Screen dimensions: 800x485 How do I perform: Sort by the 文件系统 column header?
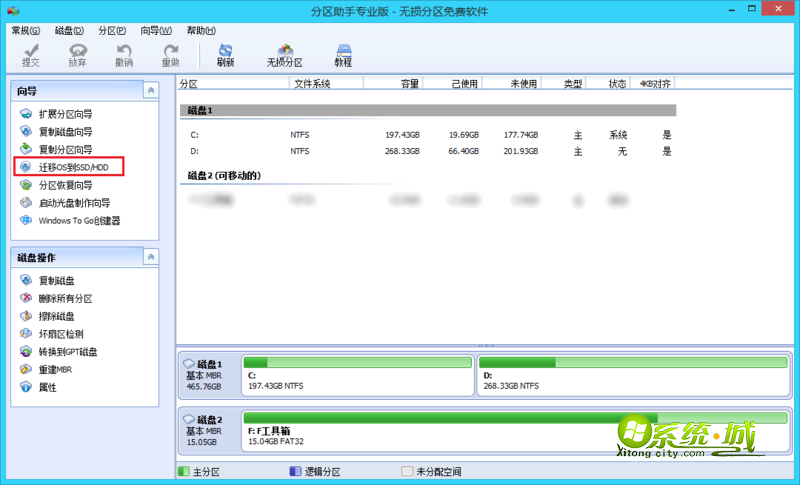[x=326, y=84]
